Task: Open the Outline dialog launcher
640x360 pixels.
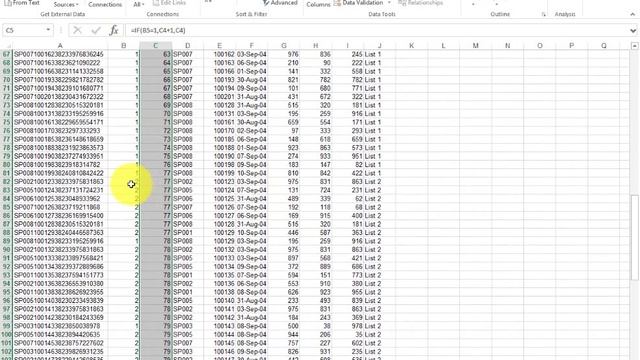Action: coord(544,14)
